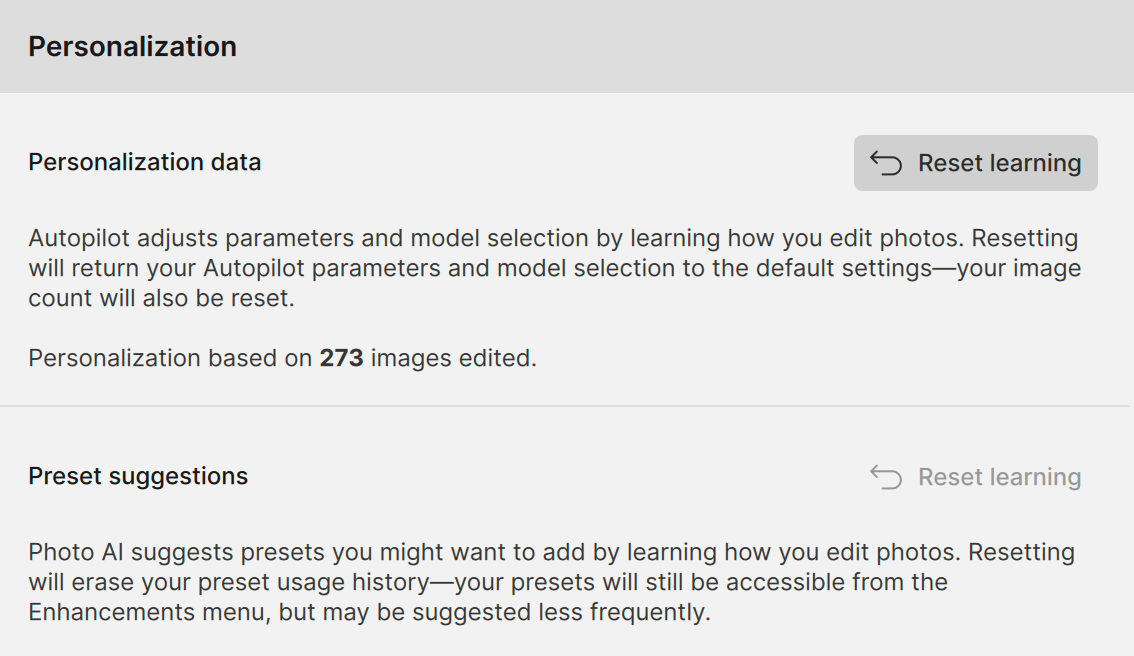Click the Photo AI text in preset description
Image resolution: width=1134 pixels, height=656 pixels.
tap(76, 552)
